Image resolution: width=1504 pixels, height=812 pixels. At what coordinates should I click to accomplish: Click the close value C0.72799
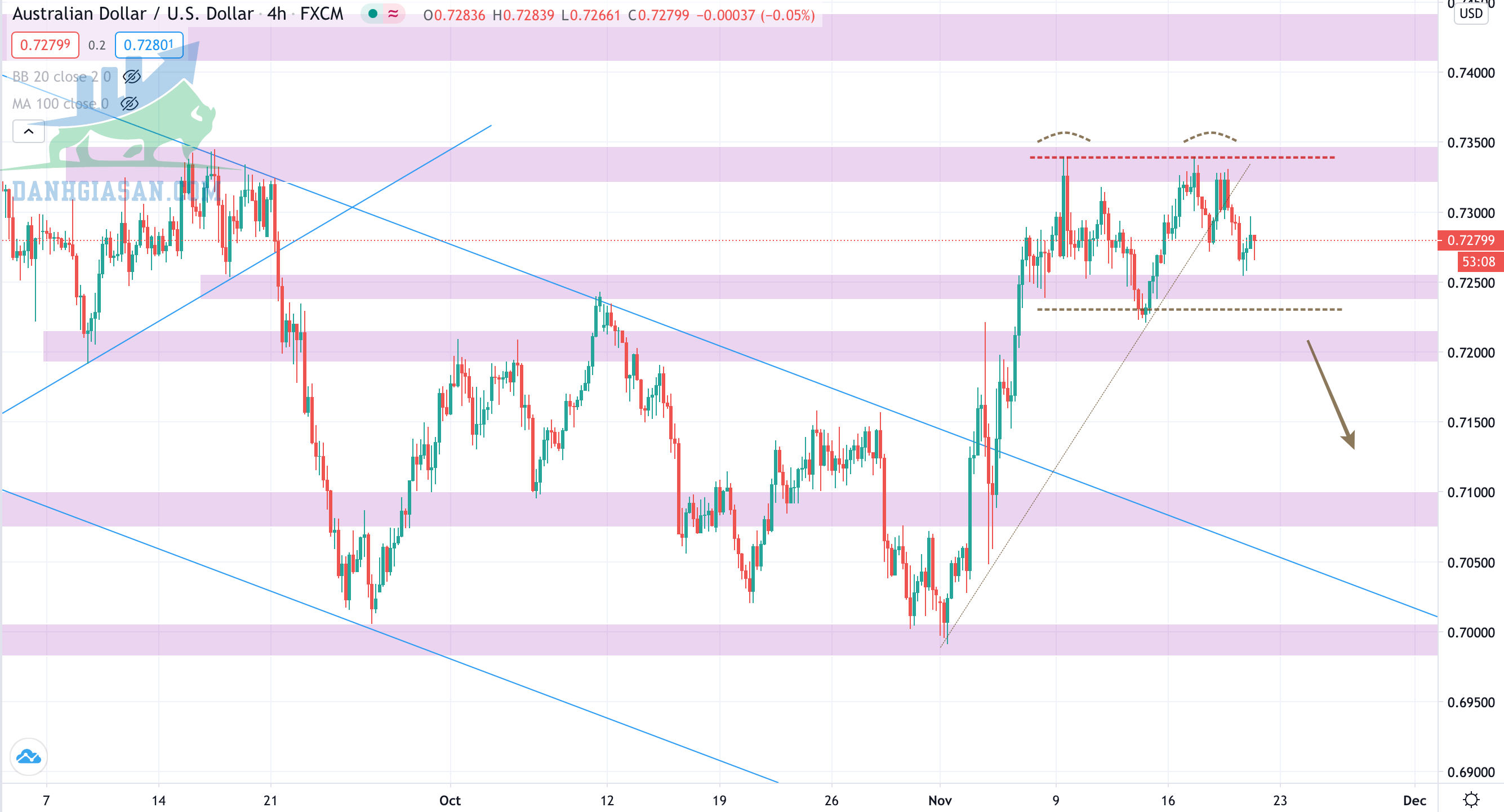pos(658,15)
